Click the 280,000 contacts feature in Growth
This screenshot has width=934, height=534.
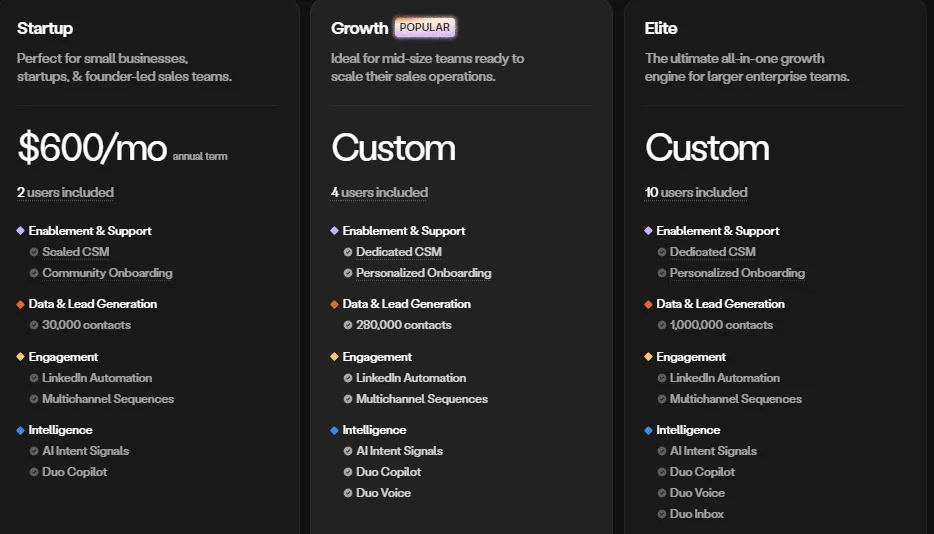tap(403, 325)
